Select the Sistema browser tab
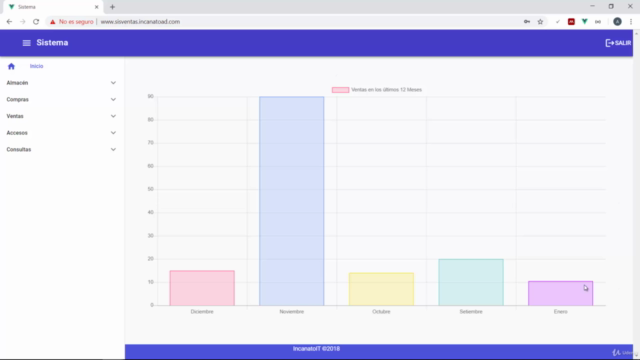 coord(52,7)
